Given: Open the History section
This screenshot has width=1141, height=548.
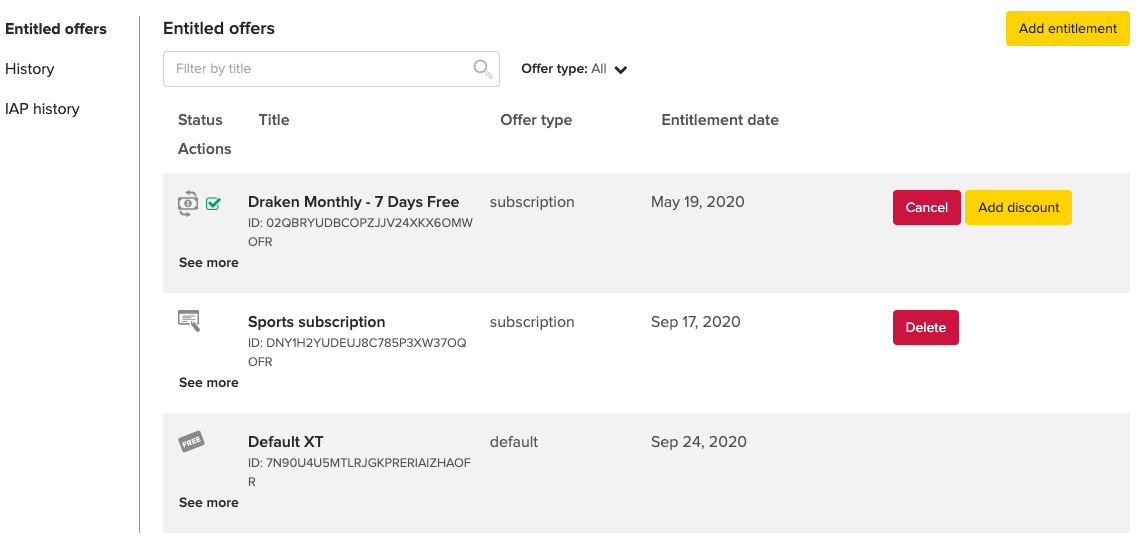Looking at the screenshot, I should 30,69.
